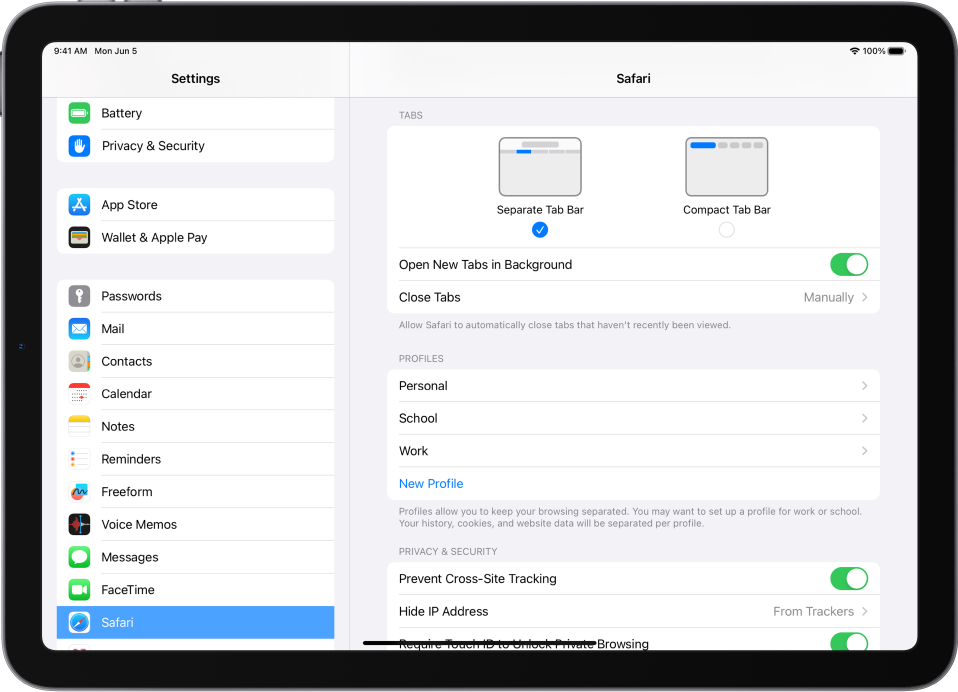Image resolution: width=958 pixels, height=692 pixels.
Task: Open the School profile row
Action: pyautogui.click(x=634, y=418)
